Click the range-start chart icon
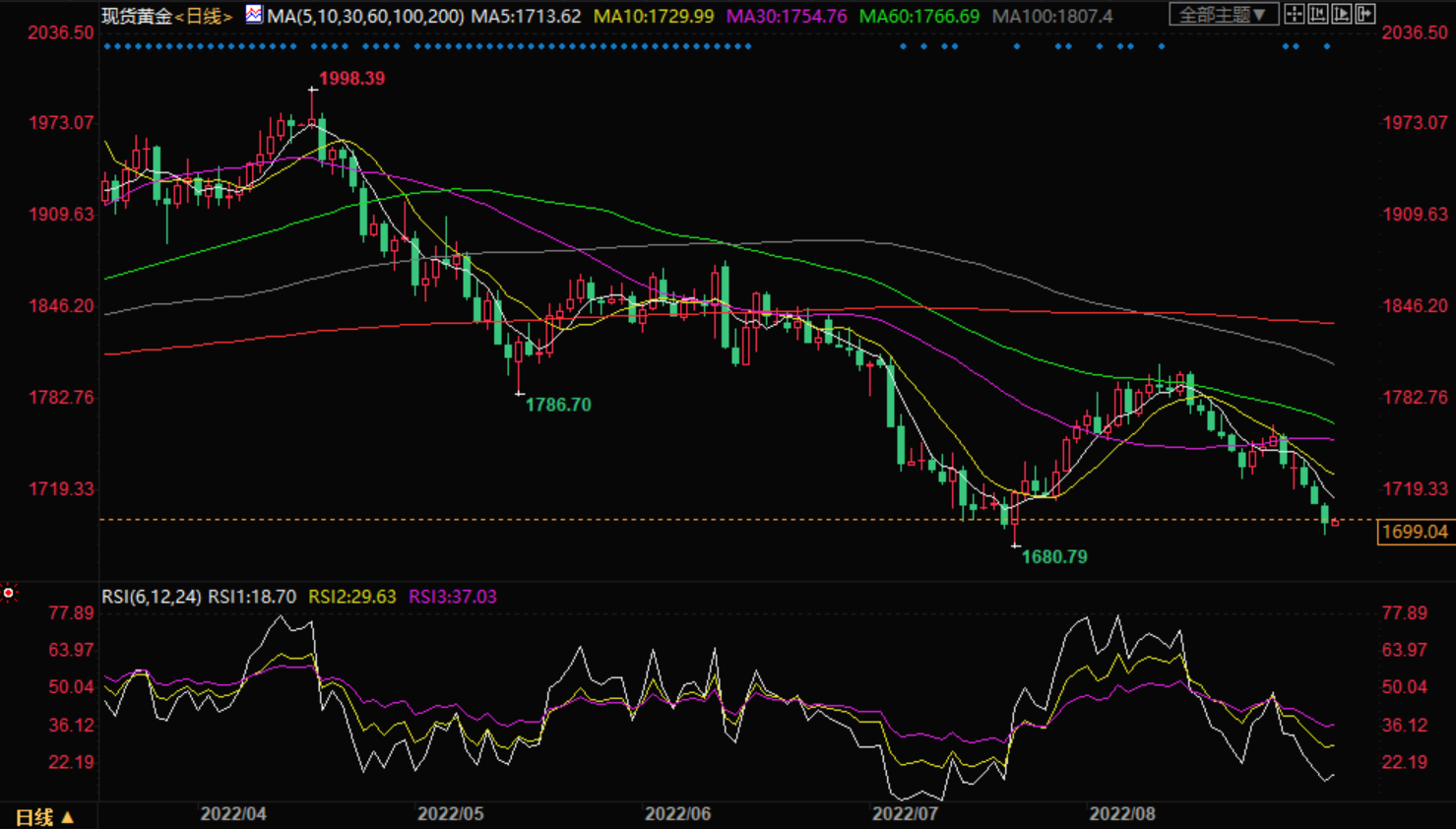 [x=1318, y=14]
